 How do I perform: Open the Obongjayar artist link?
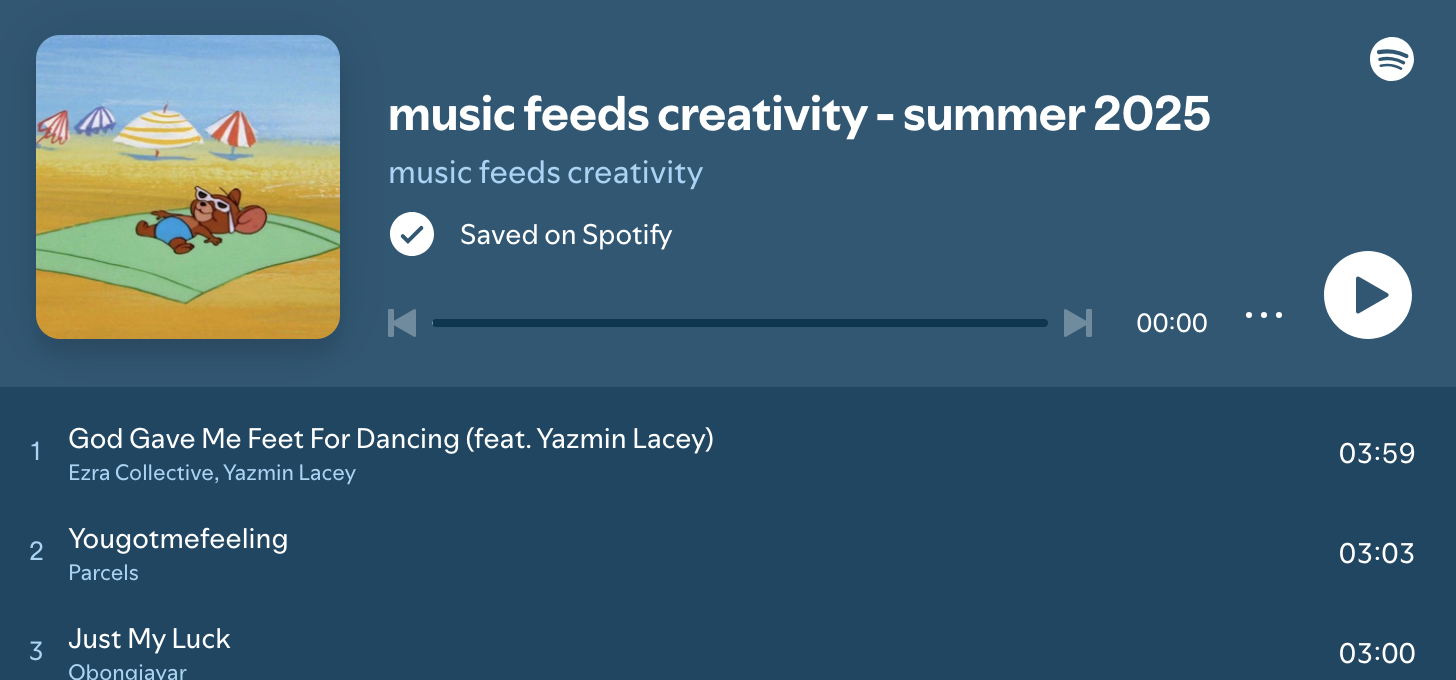(127, 671)
